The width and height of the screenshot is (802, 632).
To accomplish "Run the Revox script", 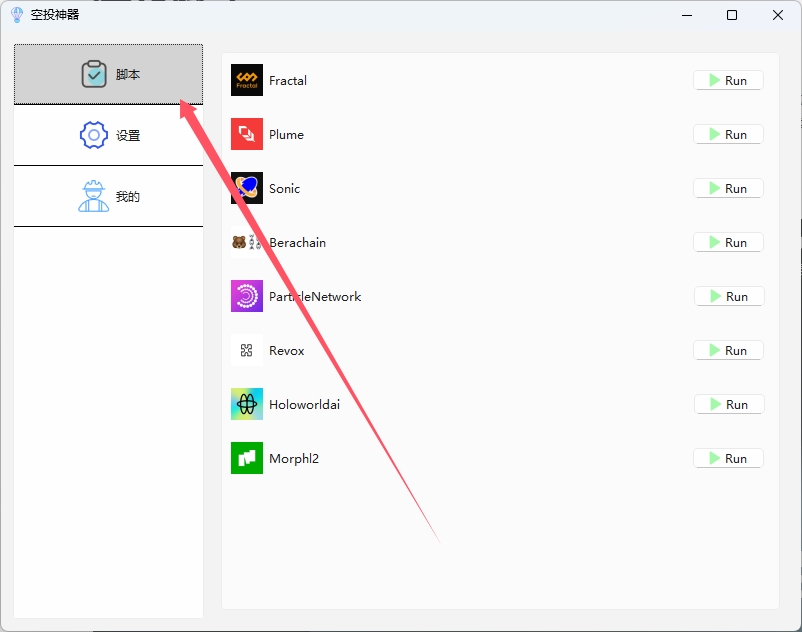I will tap(728, 350).
